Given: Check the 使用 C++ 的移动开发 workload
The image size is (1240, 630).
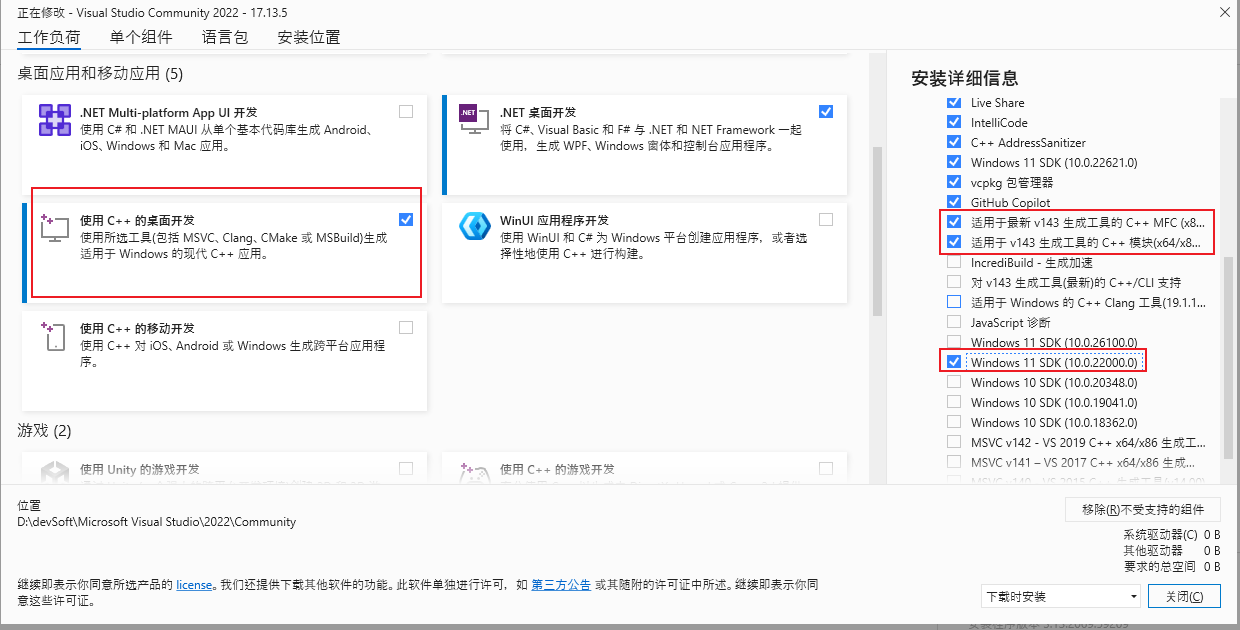Looking at the screenshot, I should coord(406,328).
